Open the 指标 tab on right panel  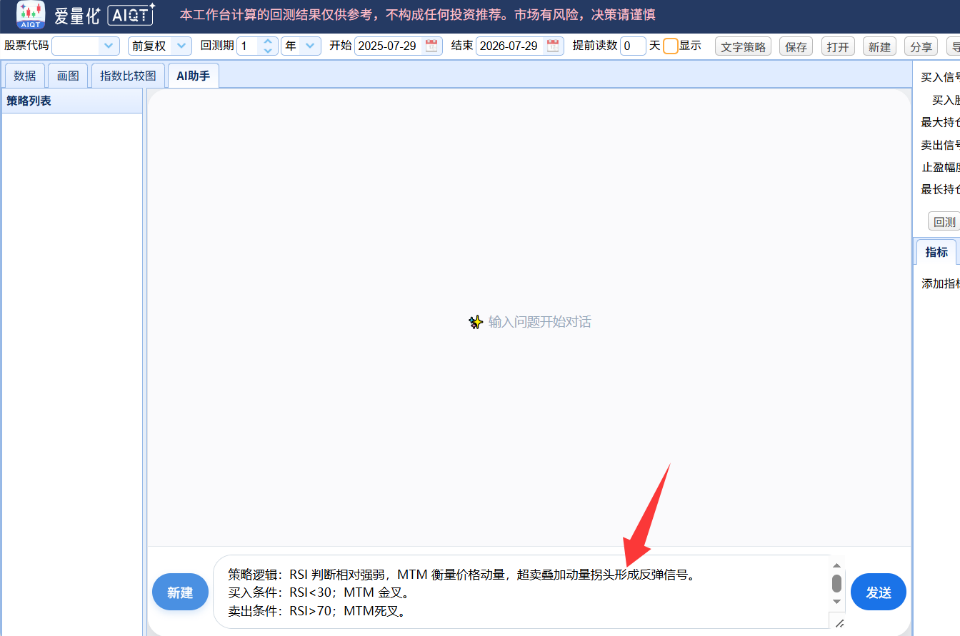936,252
